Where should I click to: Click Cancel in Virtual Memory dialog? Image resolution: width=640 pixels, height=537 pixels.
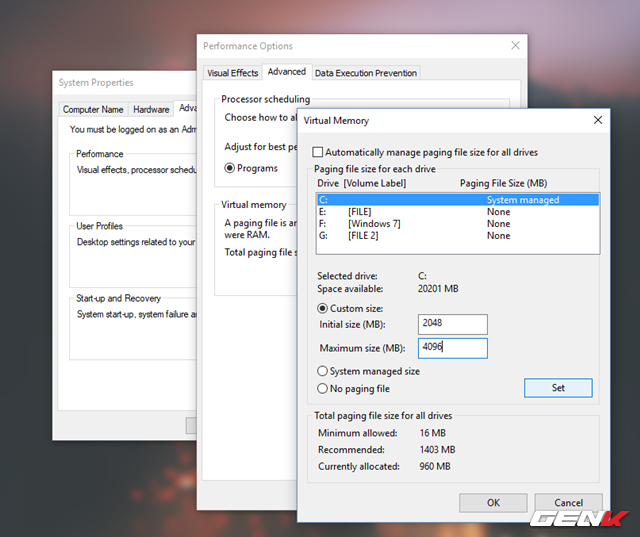(x=568, y=503)
